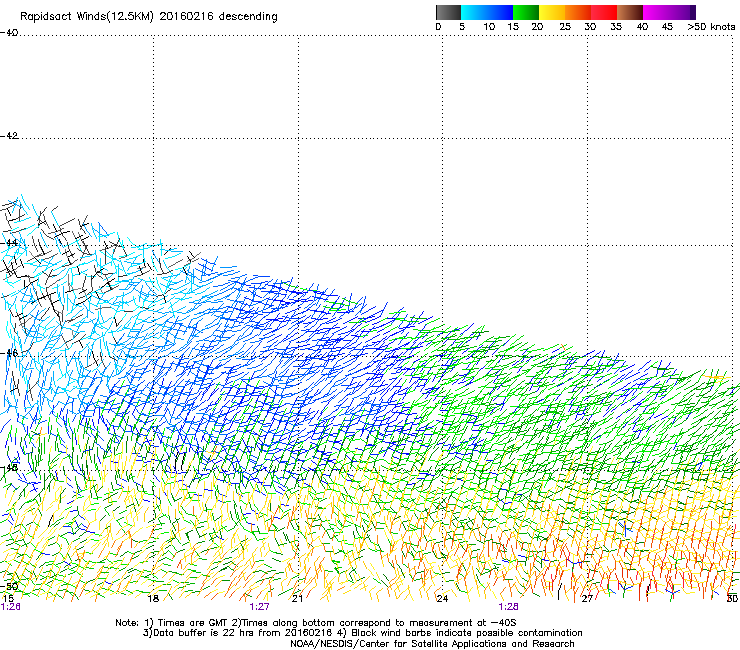Click the dark purple 45-50 knots color segment

click(x=682, y=12)
